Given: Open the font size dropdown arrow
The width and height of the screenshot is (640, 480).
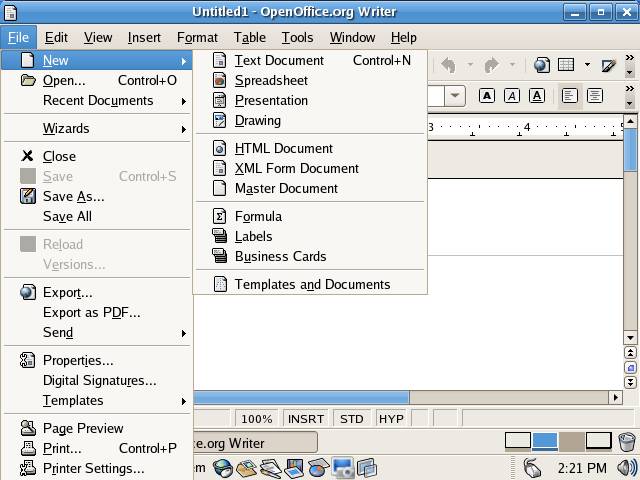Looking at the screenshot, I should [x=455, y=96].
